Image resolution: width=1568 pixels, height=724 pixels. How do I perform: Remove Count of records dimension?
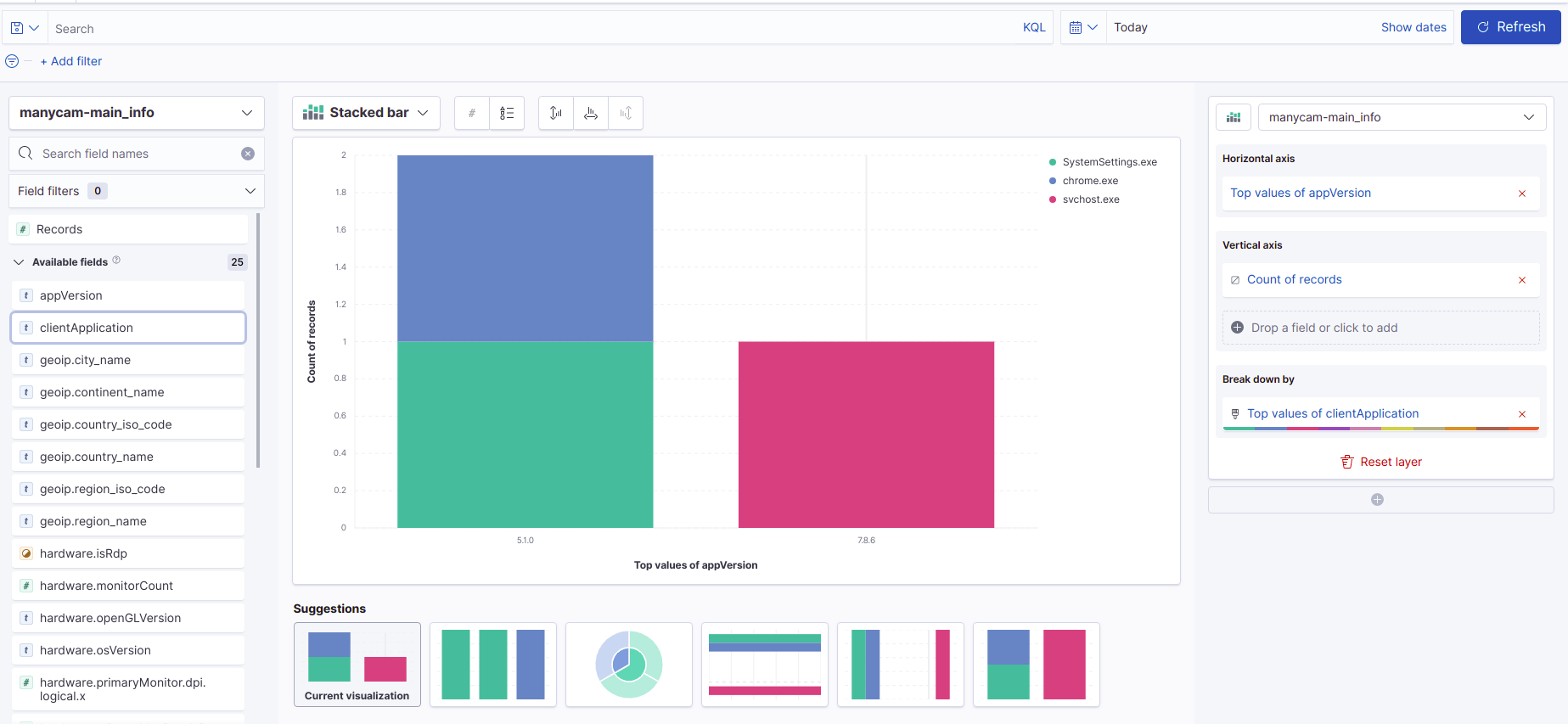click(x=1522, y=280)
